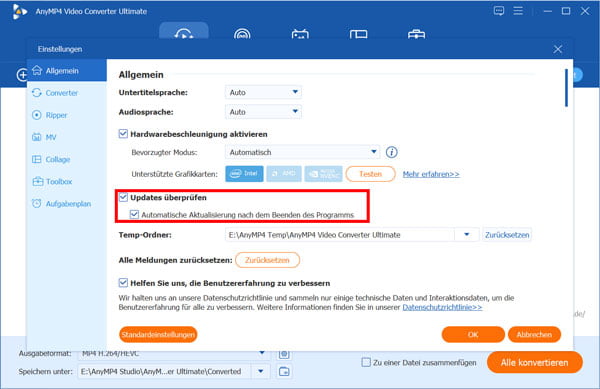Toggle Hardwarebeschleunigung aktivieren checkbox

pyautogui.click(x=123, y=134)
